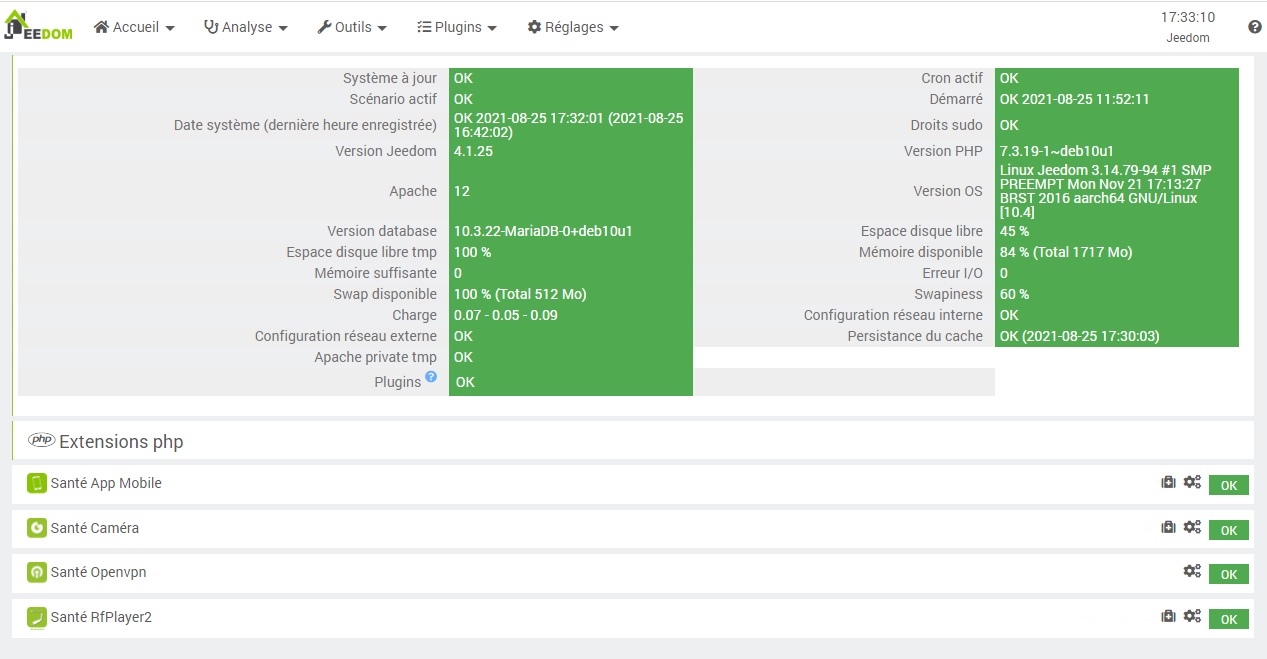The height and width of the screenshot is (659, 1267).
Task: Click the Santé App Mobile plugin icon
Action: 37,483
